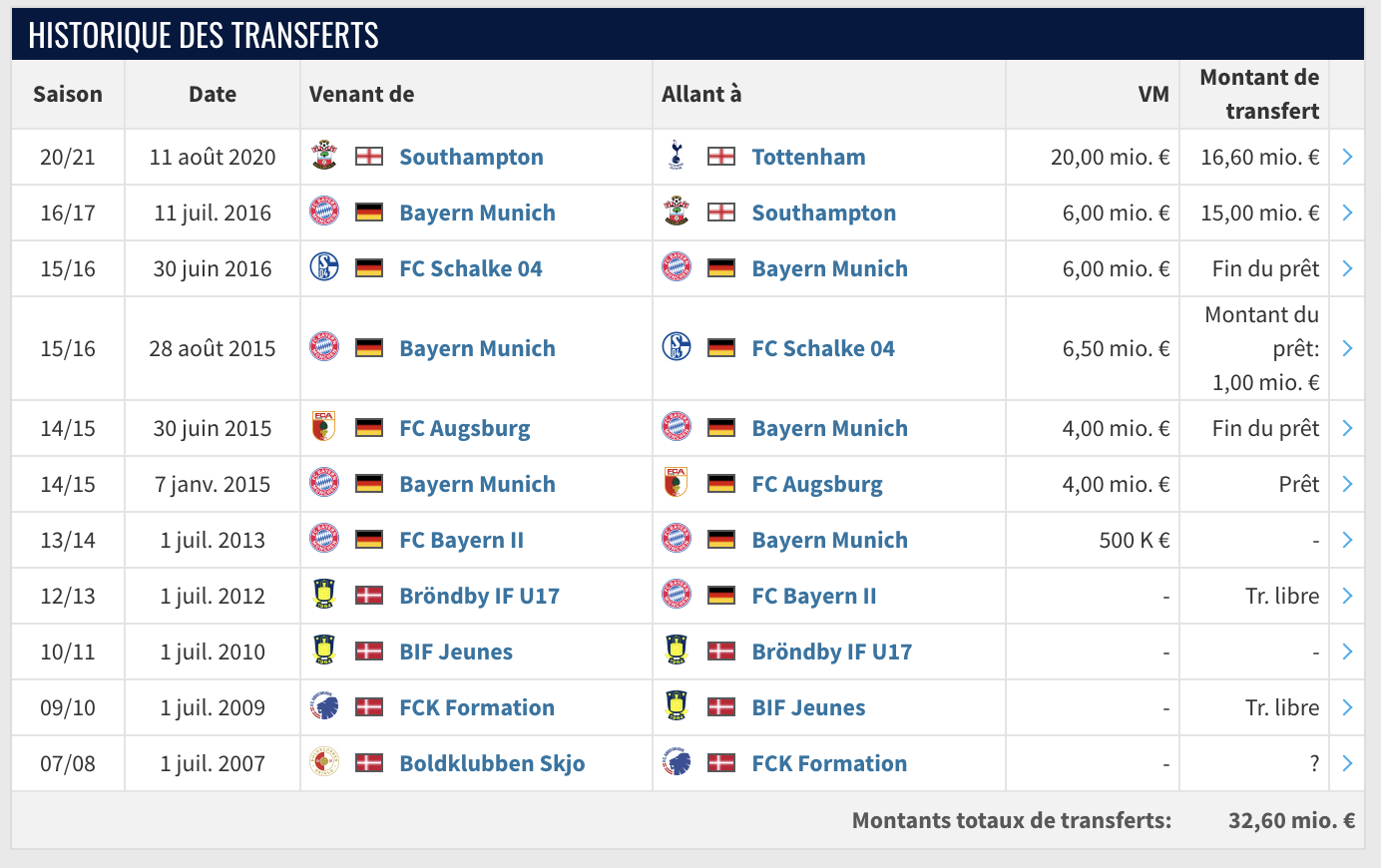Viewport: 1381px width, 868px height.
Task: Open the Tottenham club link
Action: coord(808,157)
